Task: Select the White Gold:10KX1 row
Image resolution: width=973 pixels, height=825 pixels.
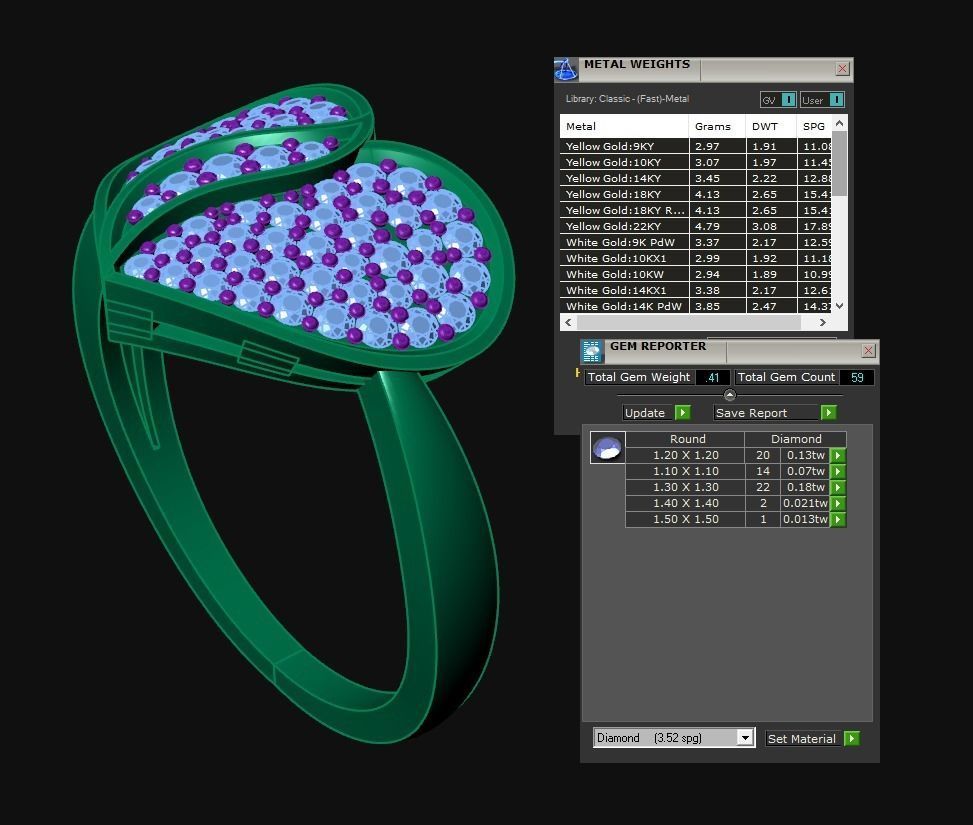Action: [696, 259]
